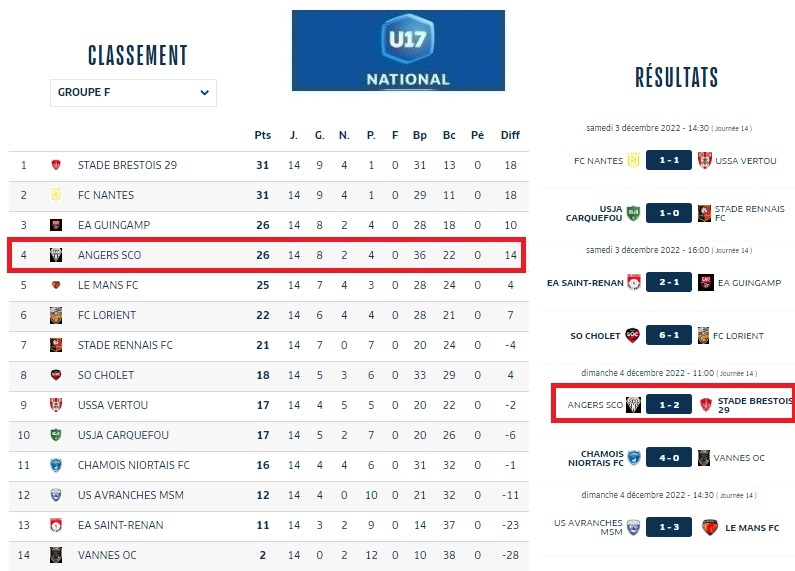Click the Stade Brestois 29 crest in standings

(x=56, y=165)
